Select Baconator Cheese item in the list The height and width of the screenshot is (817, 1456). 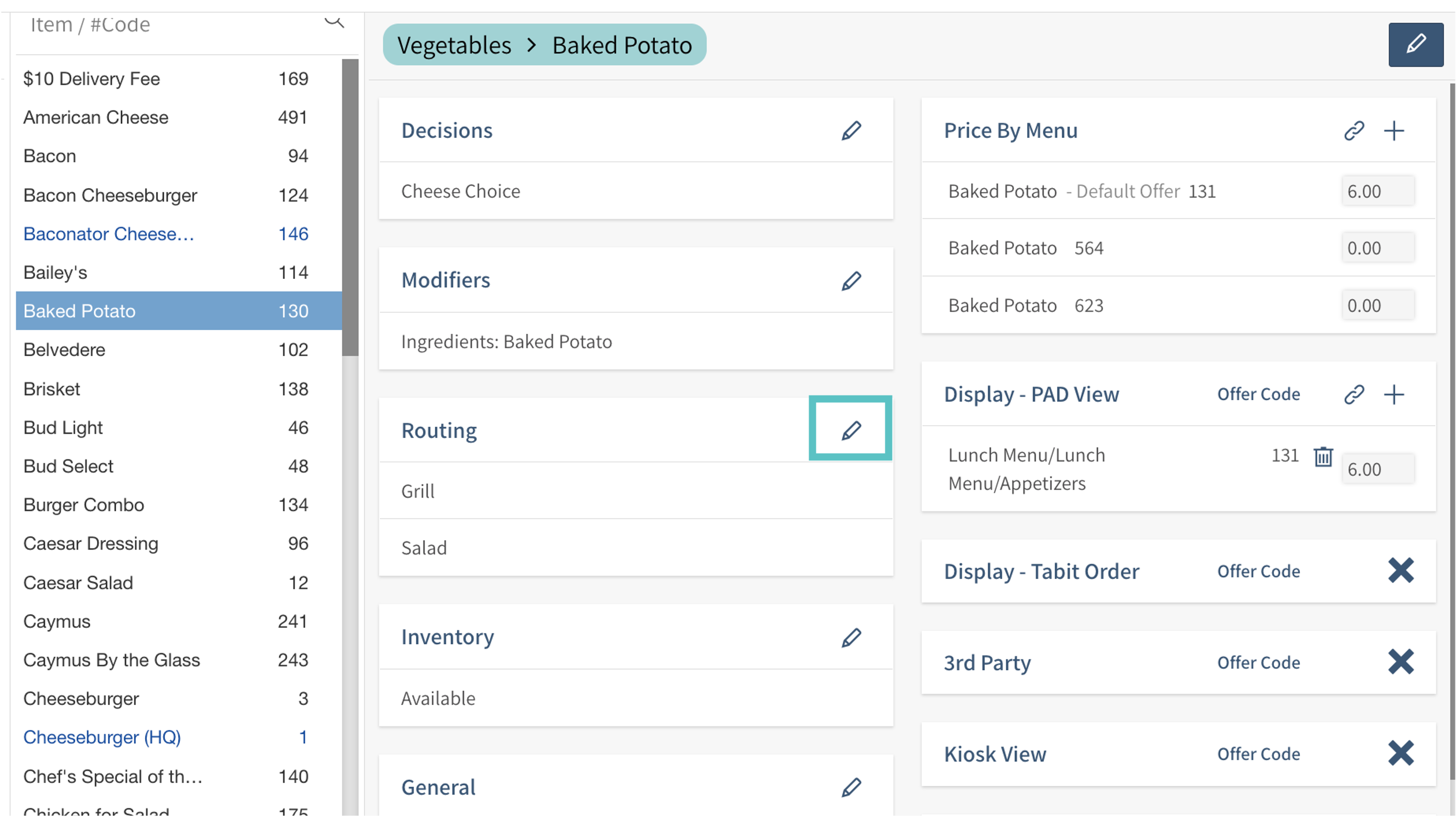[109, 233]
